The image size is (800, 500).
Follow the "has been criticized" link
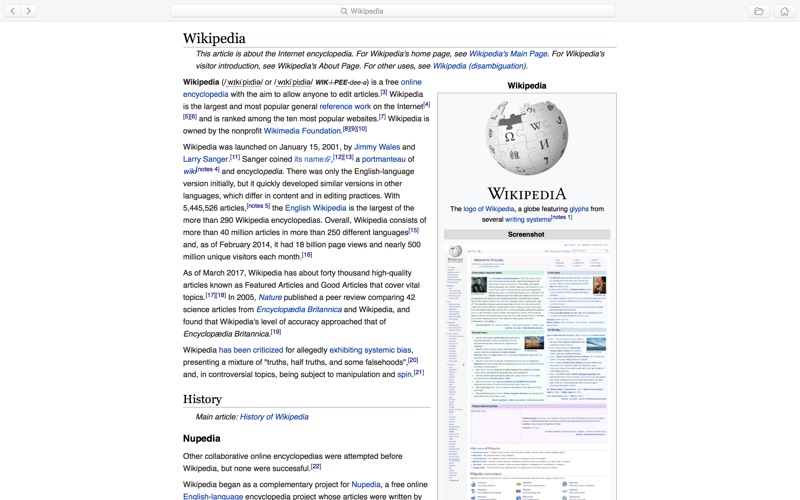(x=251, y=350)
